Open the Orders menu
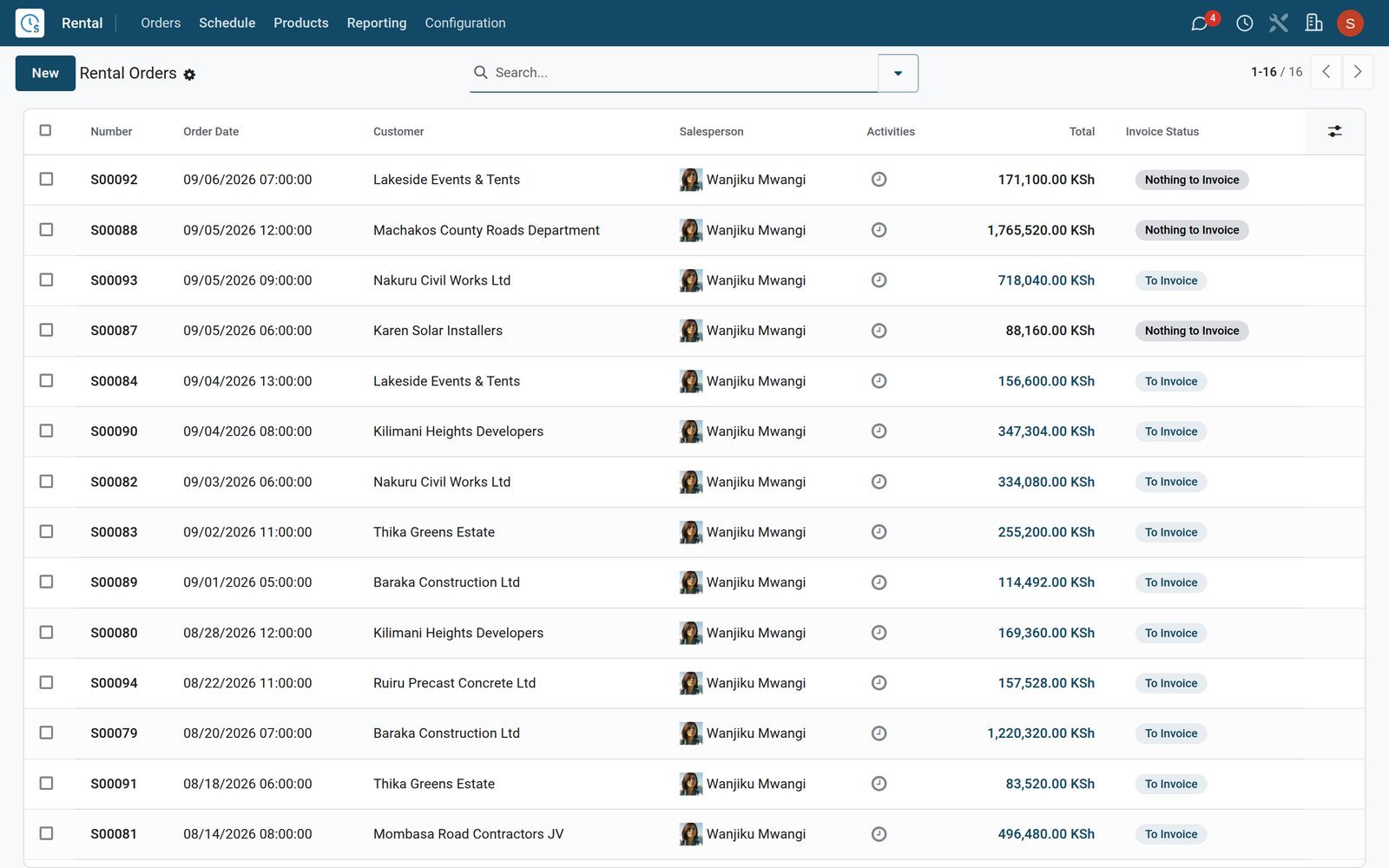 point(161,23)
